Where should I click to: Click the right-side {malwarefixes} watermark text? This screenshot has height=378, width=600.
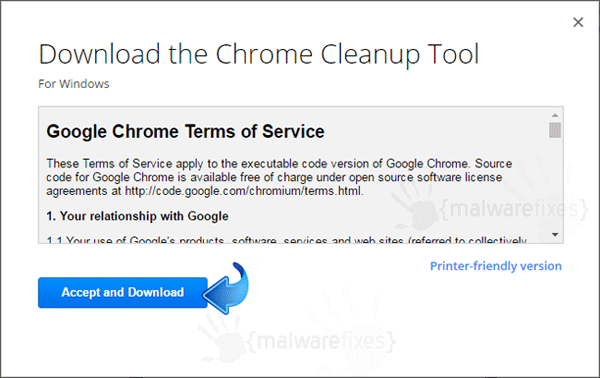point(514,209)
